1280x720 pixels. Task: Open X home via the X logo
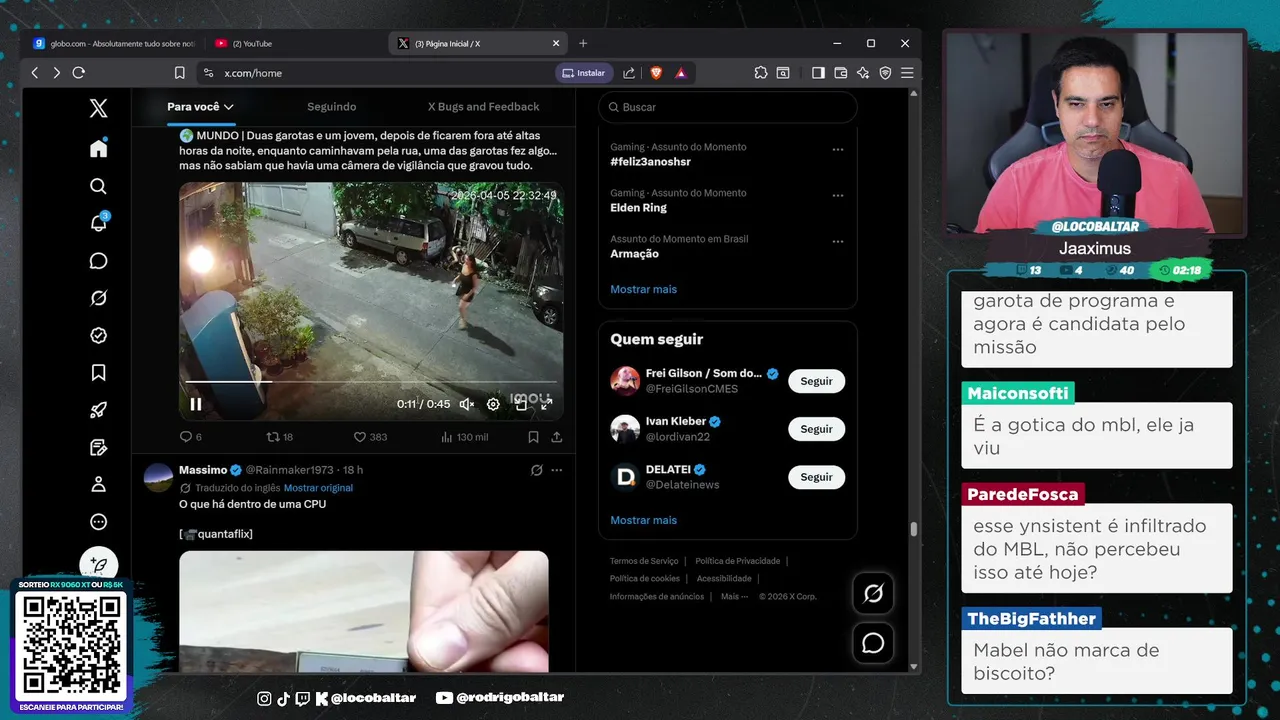click(x=98, y=109)
